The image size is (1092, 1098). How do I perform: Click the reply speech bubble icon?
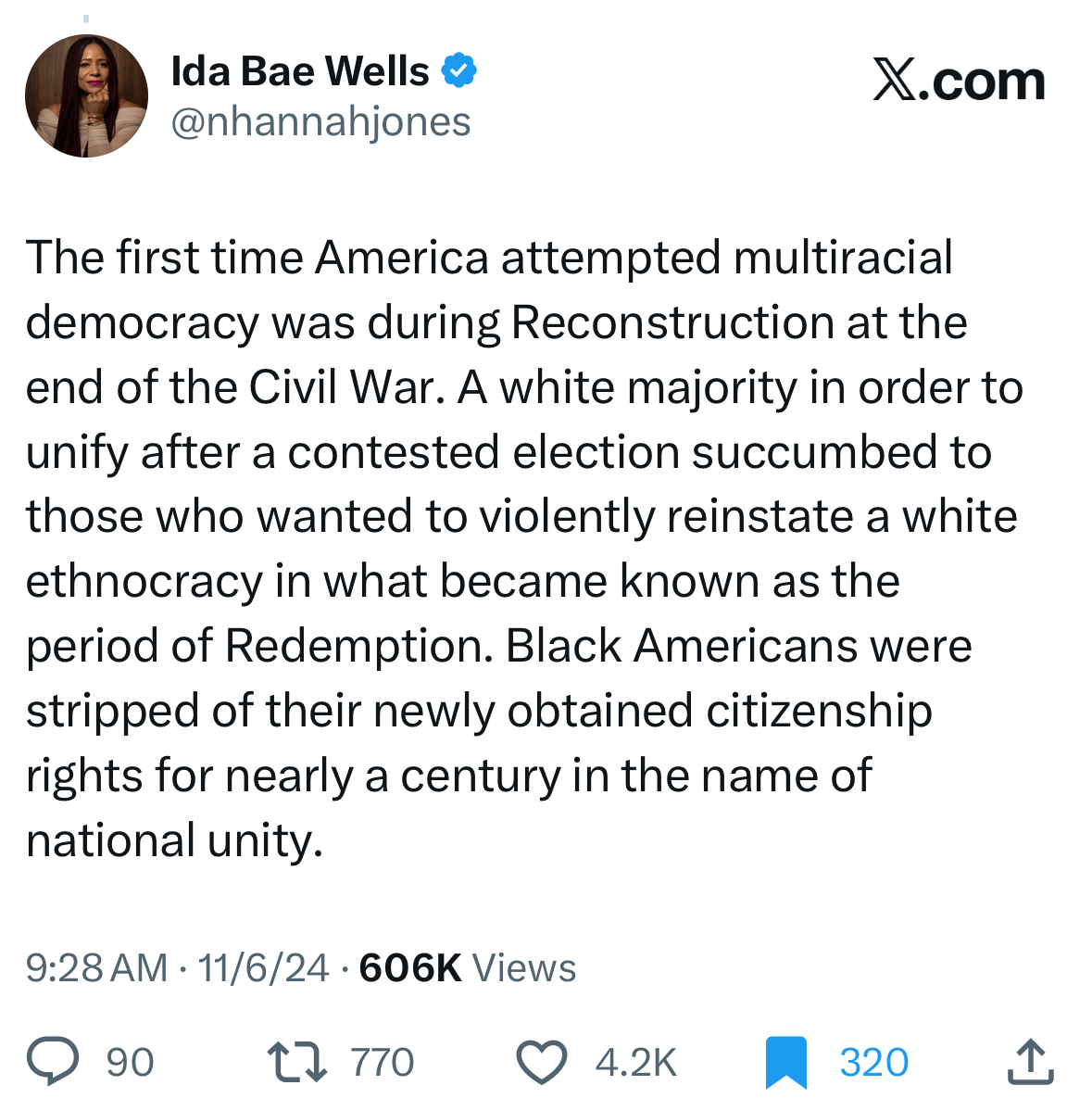click(x=52, y=1062)
